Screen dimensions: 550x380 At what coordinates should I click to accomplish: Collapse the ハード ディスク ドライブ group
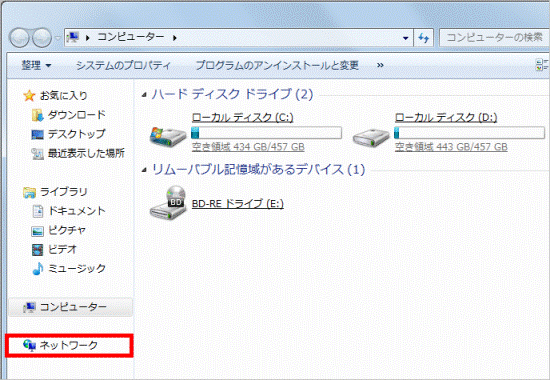click(144, 95)
